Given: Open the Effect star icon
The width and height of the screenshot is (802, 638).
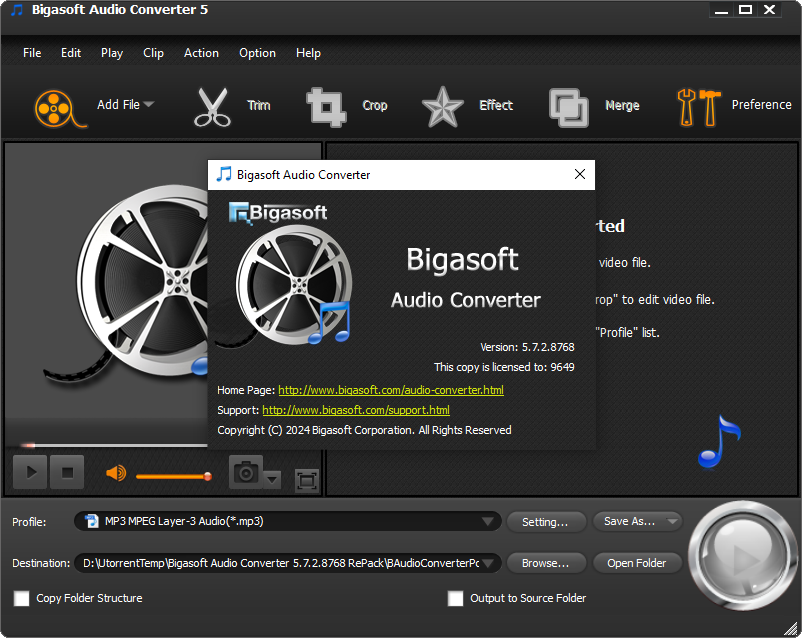Looking at the screenshot, I should click(x=442, y=107).
